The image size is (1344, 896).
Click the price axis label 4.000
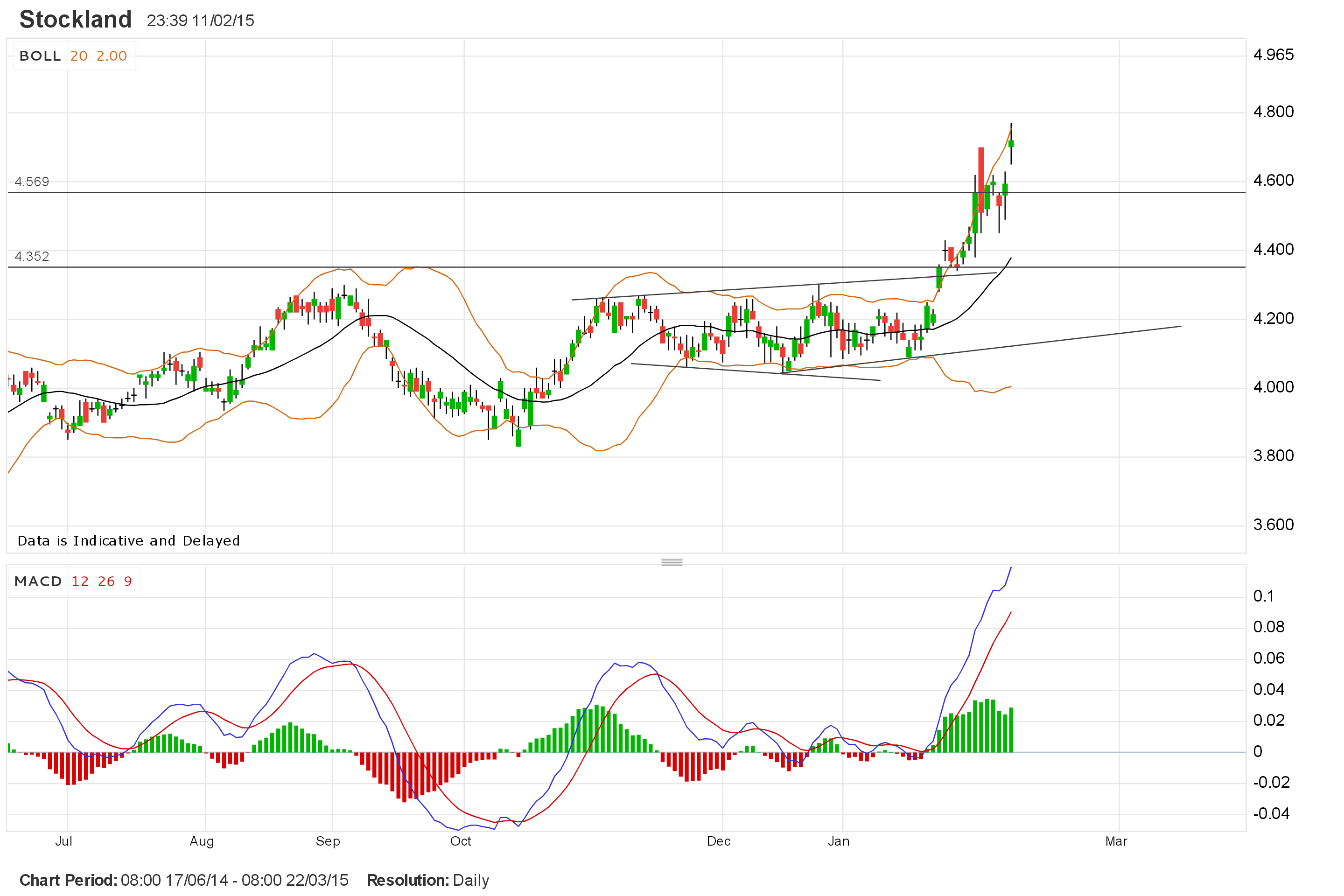tap(1273, 387)
